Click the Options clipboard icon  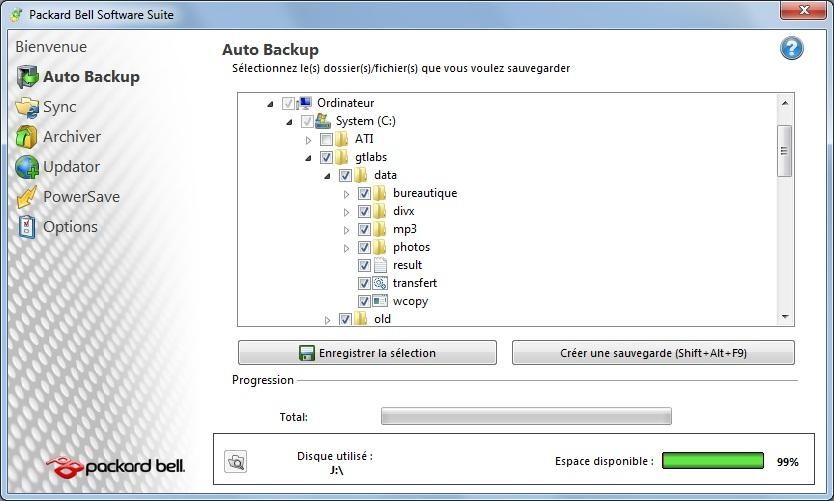click(x=27, y=227)
